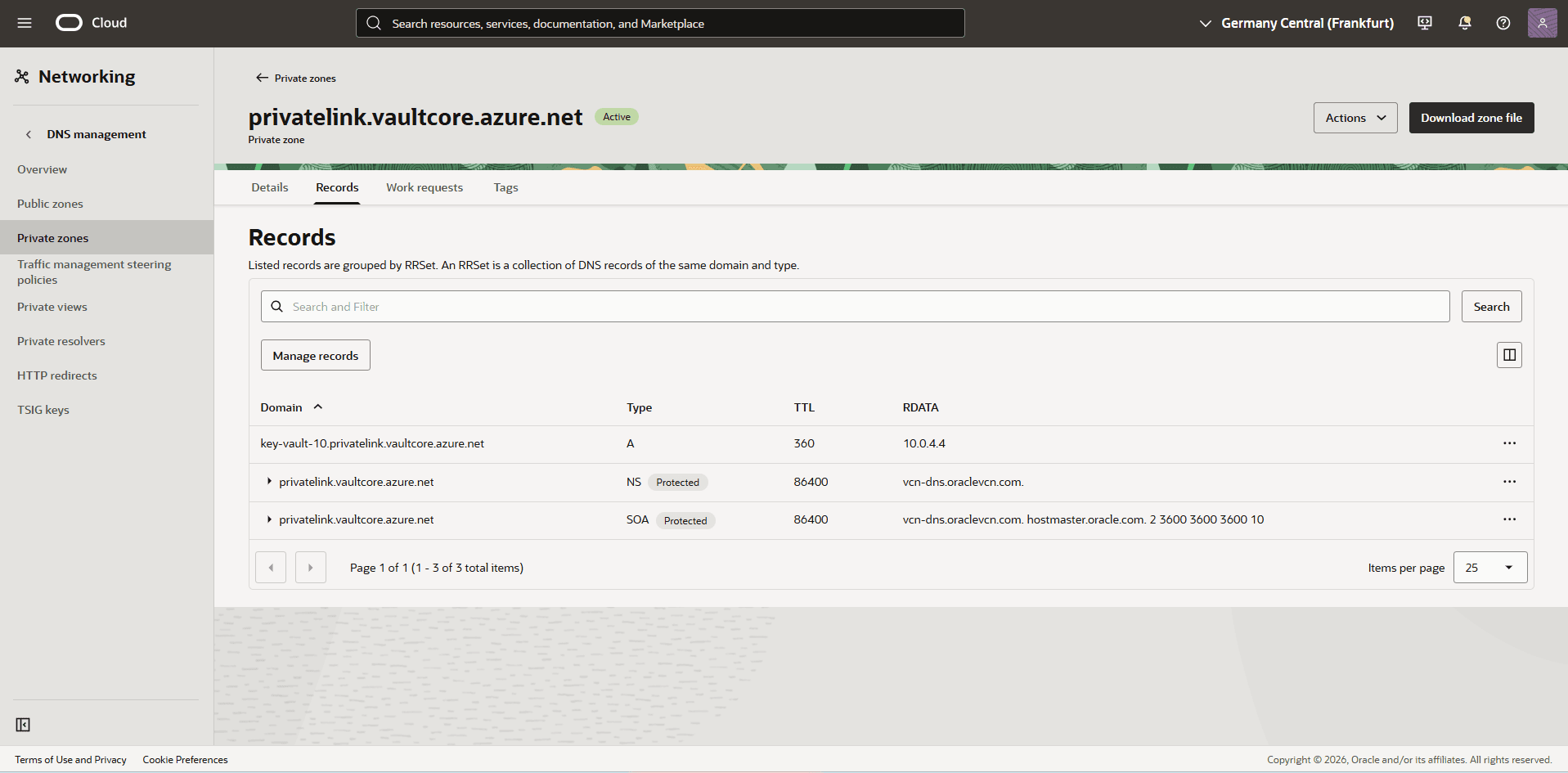The width and height of the screenshot is (1568, 773).
Task: Expand the NS privatelink.vaultcore.azure.net row
Action: point(269,482)
